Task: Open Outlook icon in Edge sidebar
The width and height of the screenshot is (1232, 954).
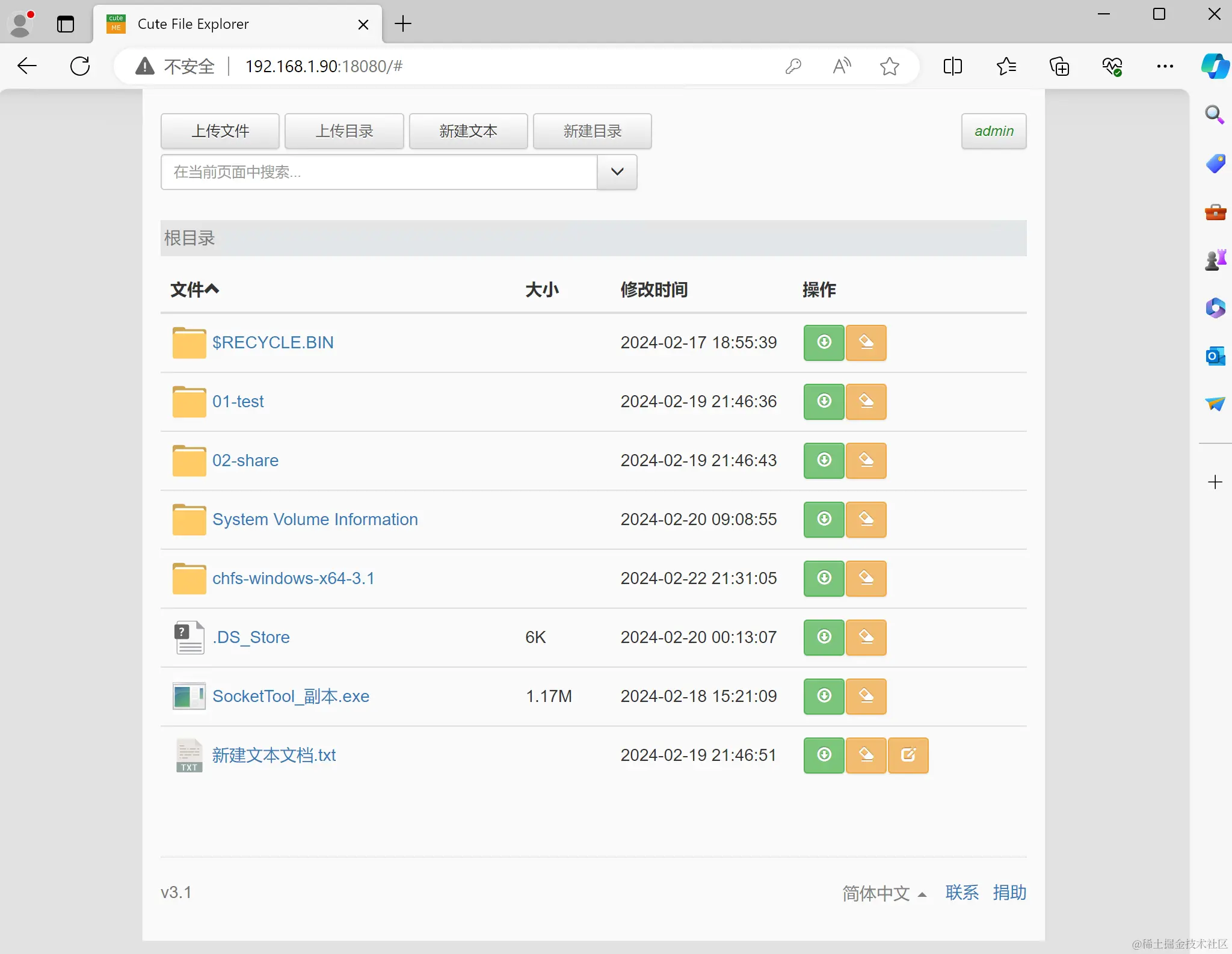Action: (x=1215, y=356)
